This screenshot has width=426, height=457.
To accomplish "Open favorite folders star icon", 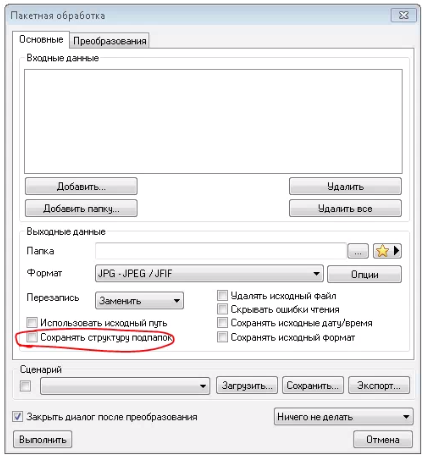I will pos(382,251).
